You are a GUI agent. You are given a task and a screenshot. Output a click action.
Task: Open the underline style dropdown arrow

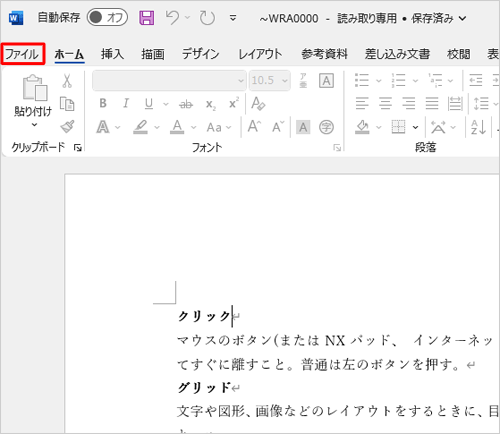(x=166, y=104)
